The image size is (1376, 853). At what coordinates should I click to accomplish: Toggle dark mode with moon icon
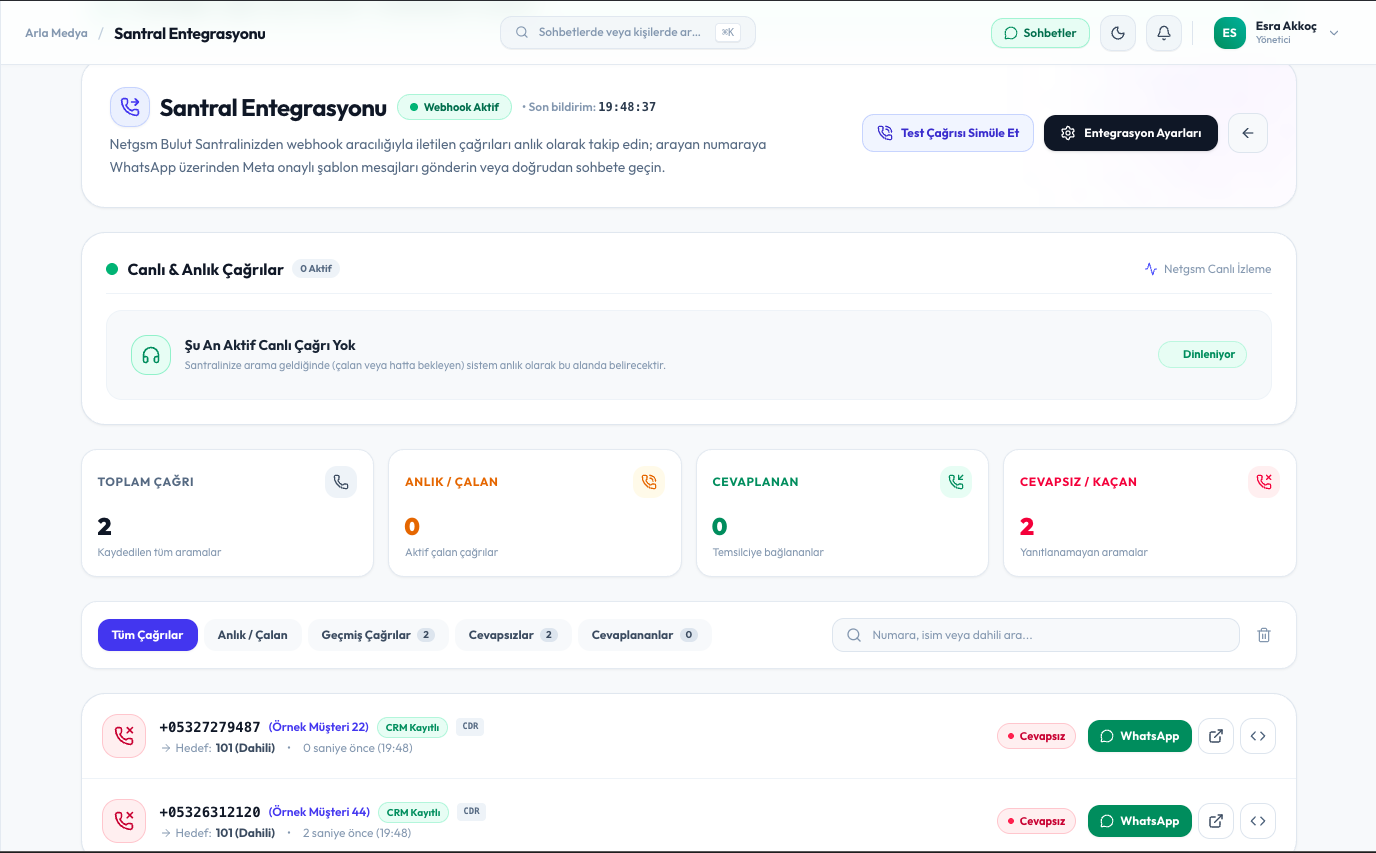1118,33
